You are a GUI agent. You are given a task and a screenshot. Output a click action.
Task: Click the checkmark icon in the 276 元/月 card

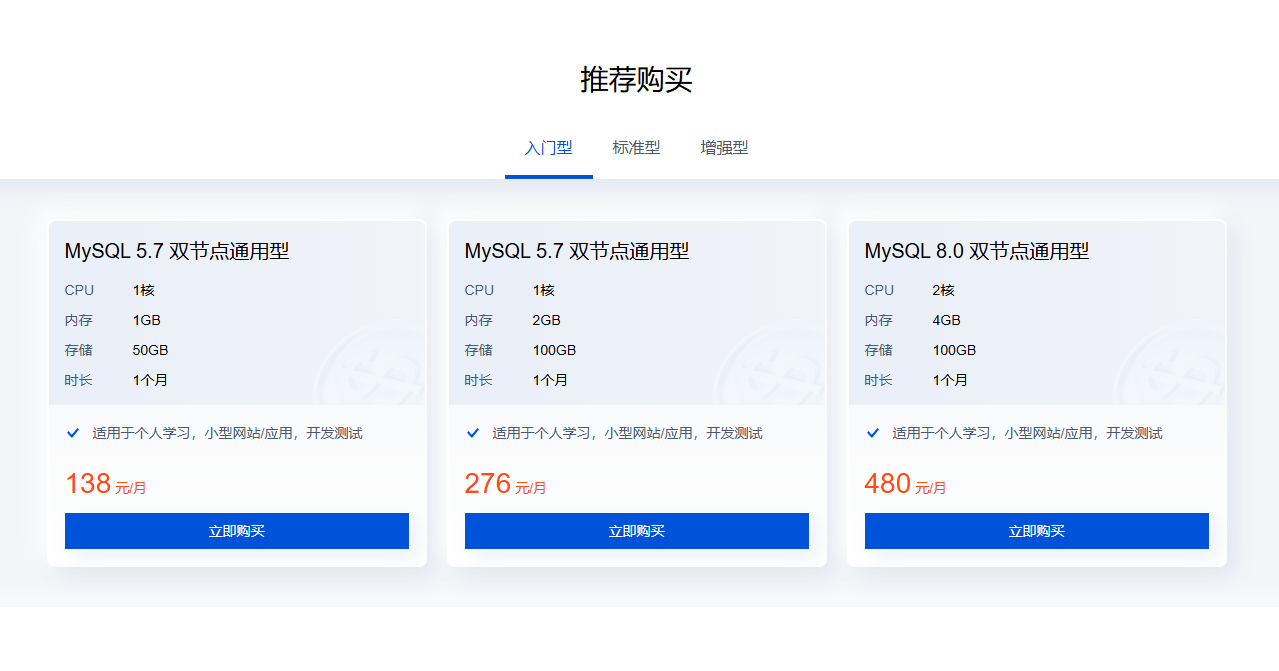click(x=473, y=433)
